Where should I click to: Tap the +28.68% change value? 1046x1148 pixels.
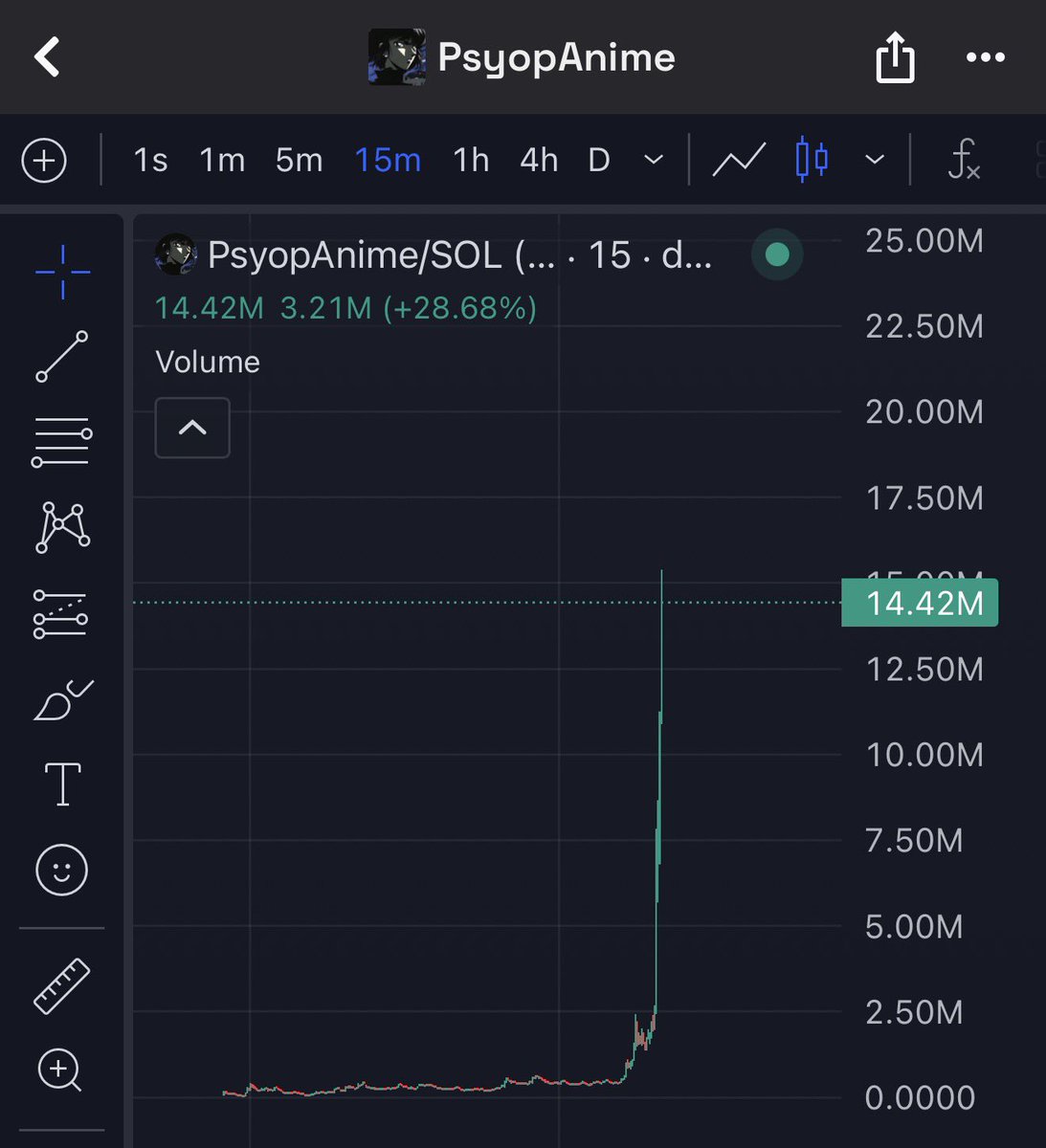(x=459, y=308)
